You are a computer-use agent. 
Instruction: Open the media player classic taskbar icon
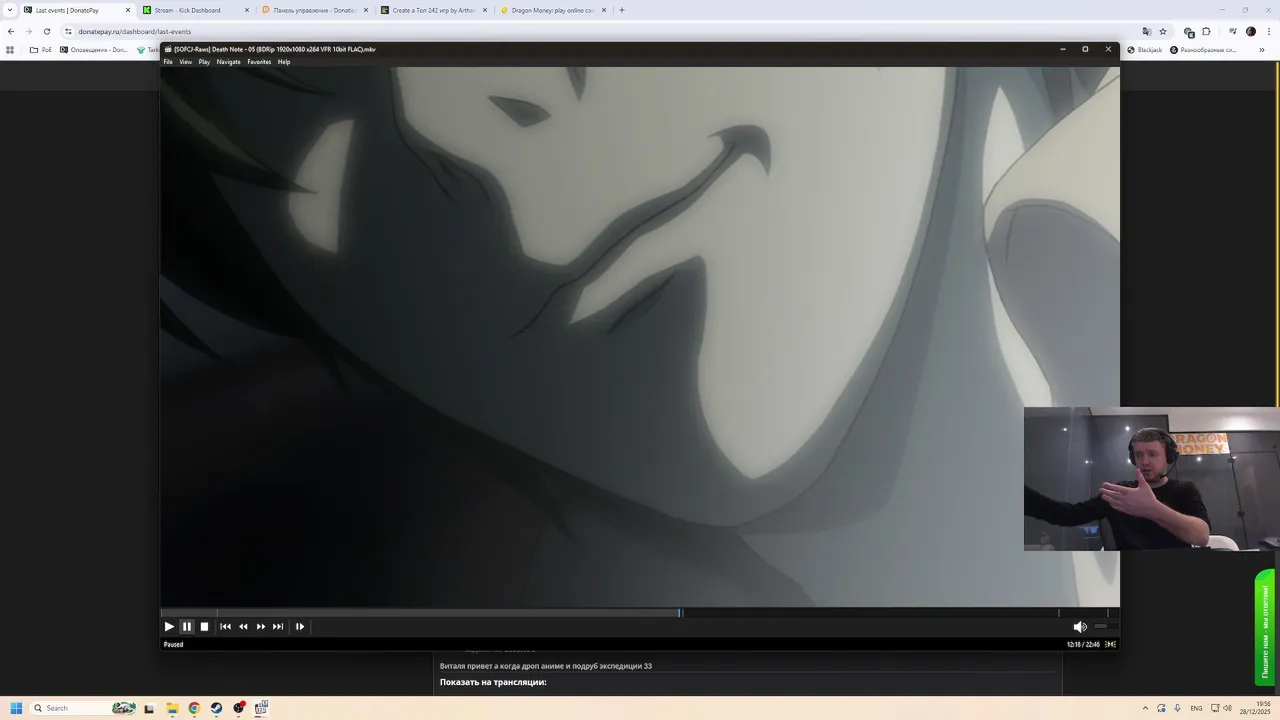click(261, 708)
